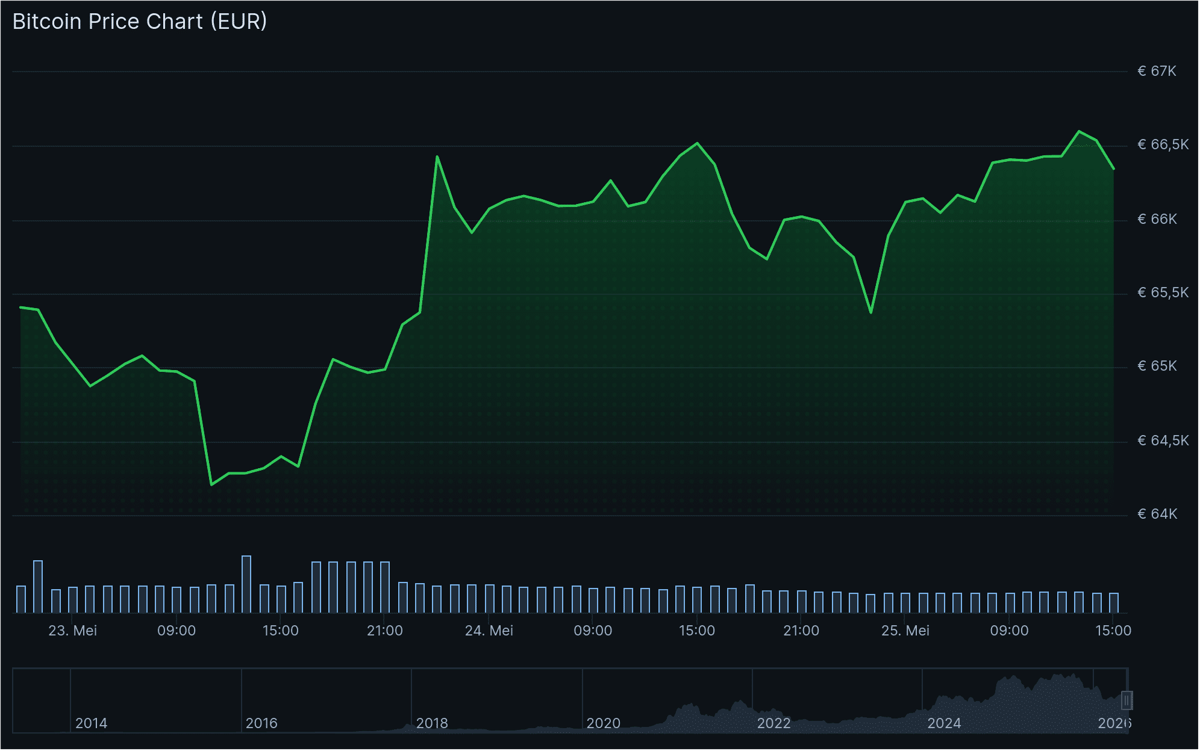Click the "€ 65K" axis label
The image size is (1200, 751).
(x=1158, y=368)
